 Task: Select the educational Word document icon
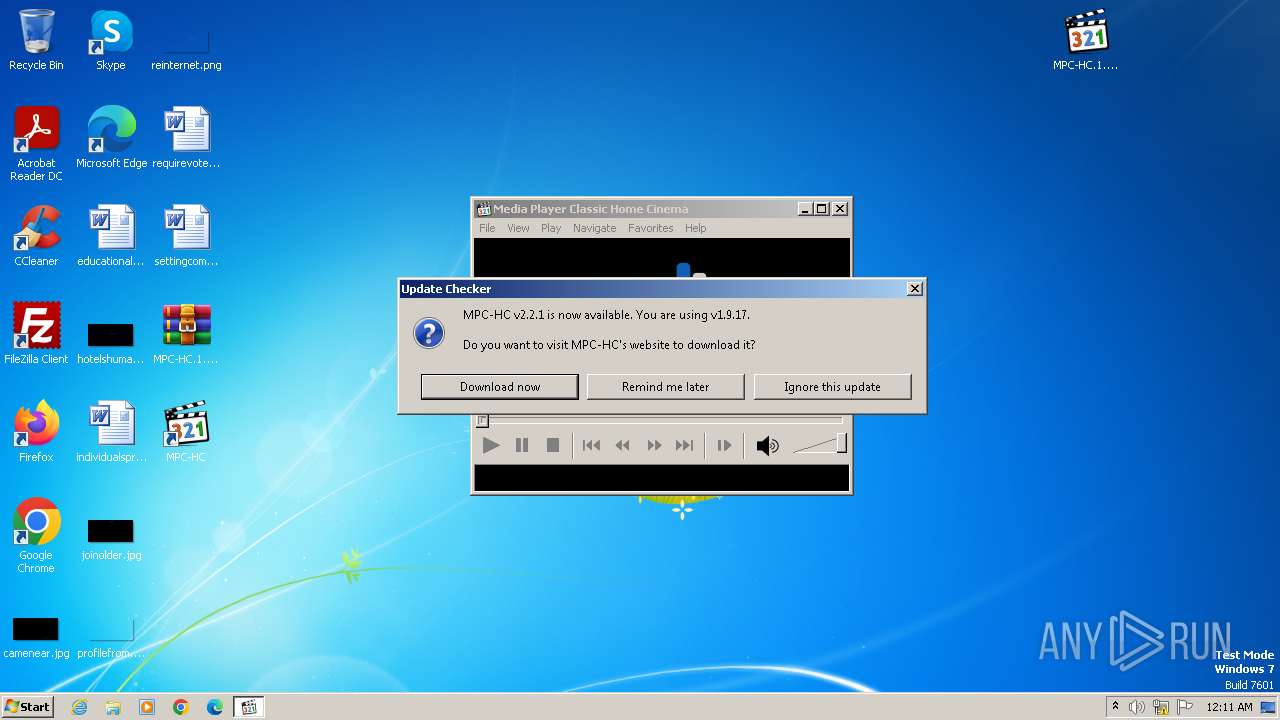pos(111,236)
